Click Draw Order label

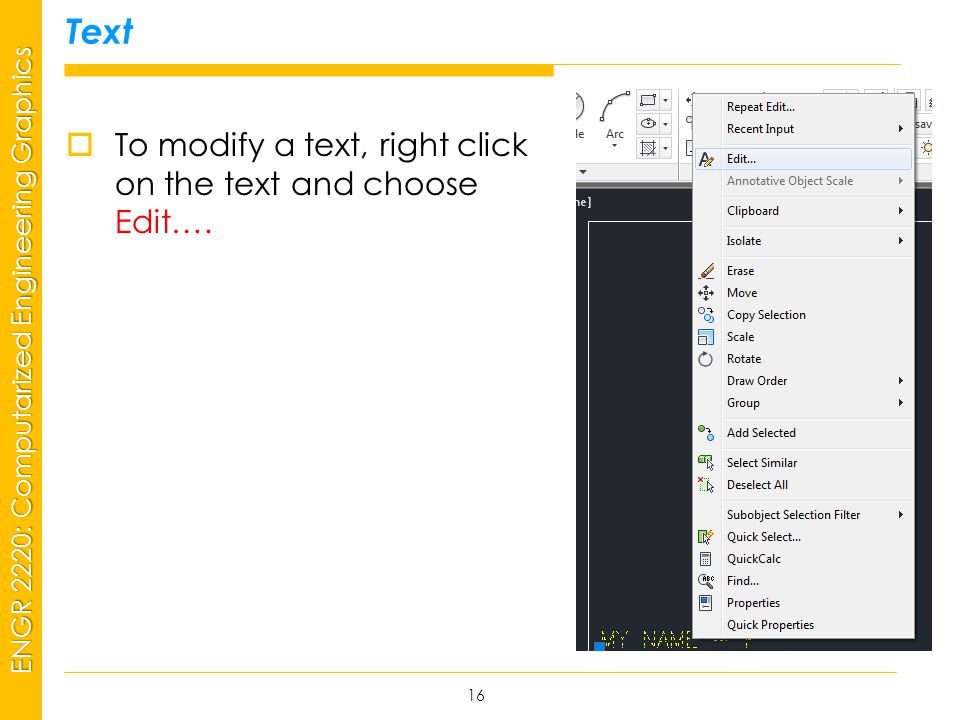(757, 381)
